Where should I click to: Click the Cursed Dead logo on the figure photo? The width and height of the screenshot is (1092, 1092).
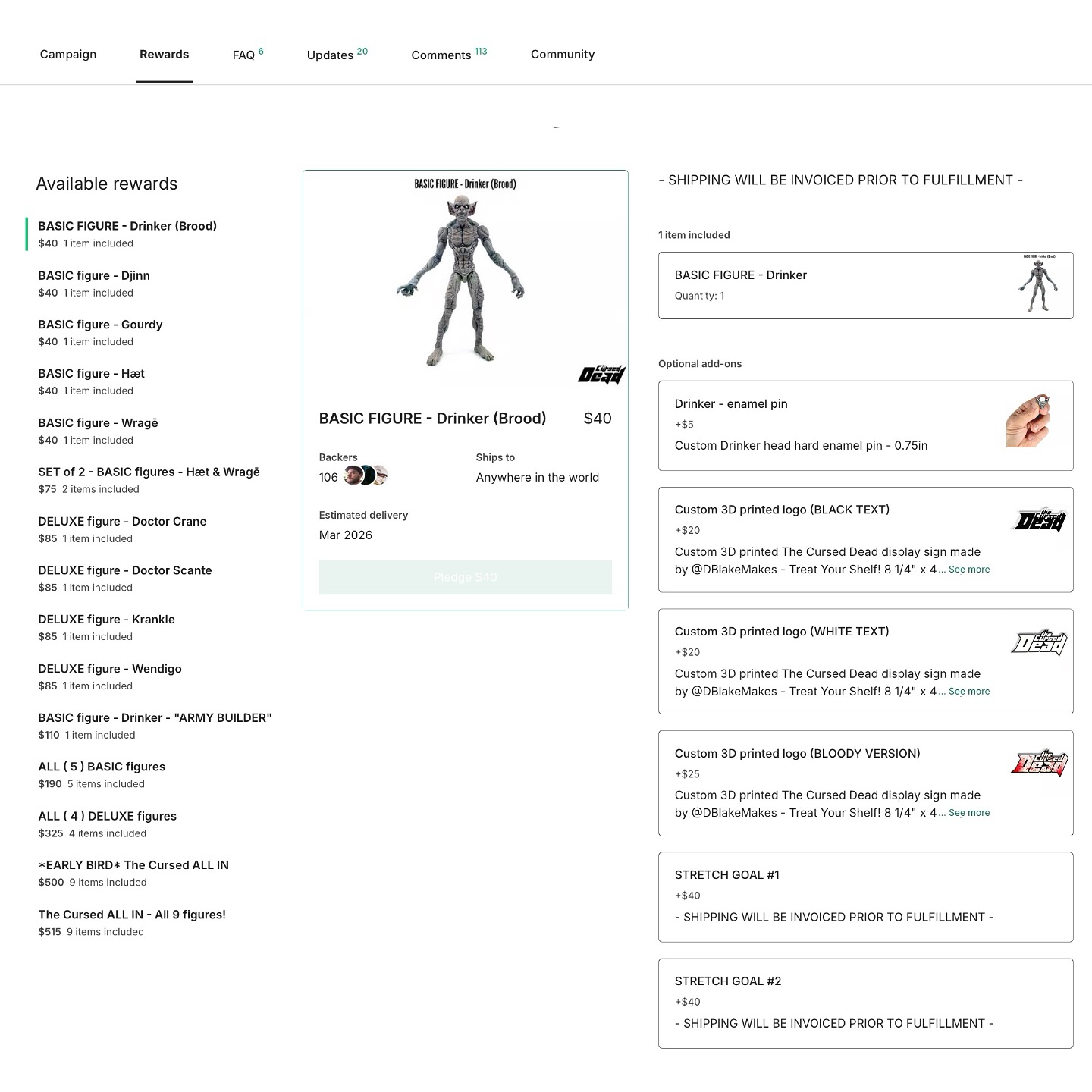click(603, 373)
